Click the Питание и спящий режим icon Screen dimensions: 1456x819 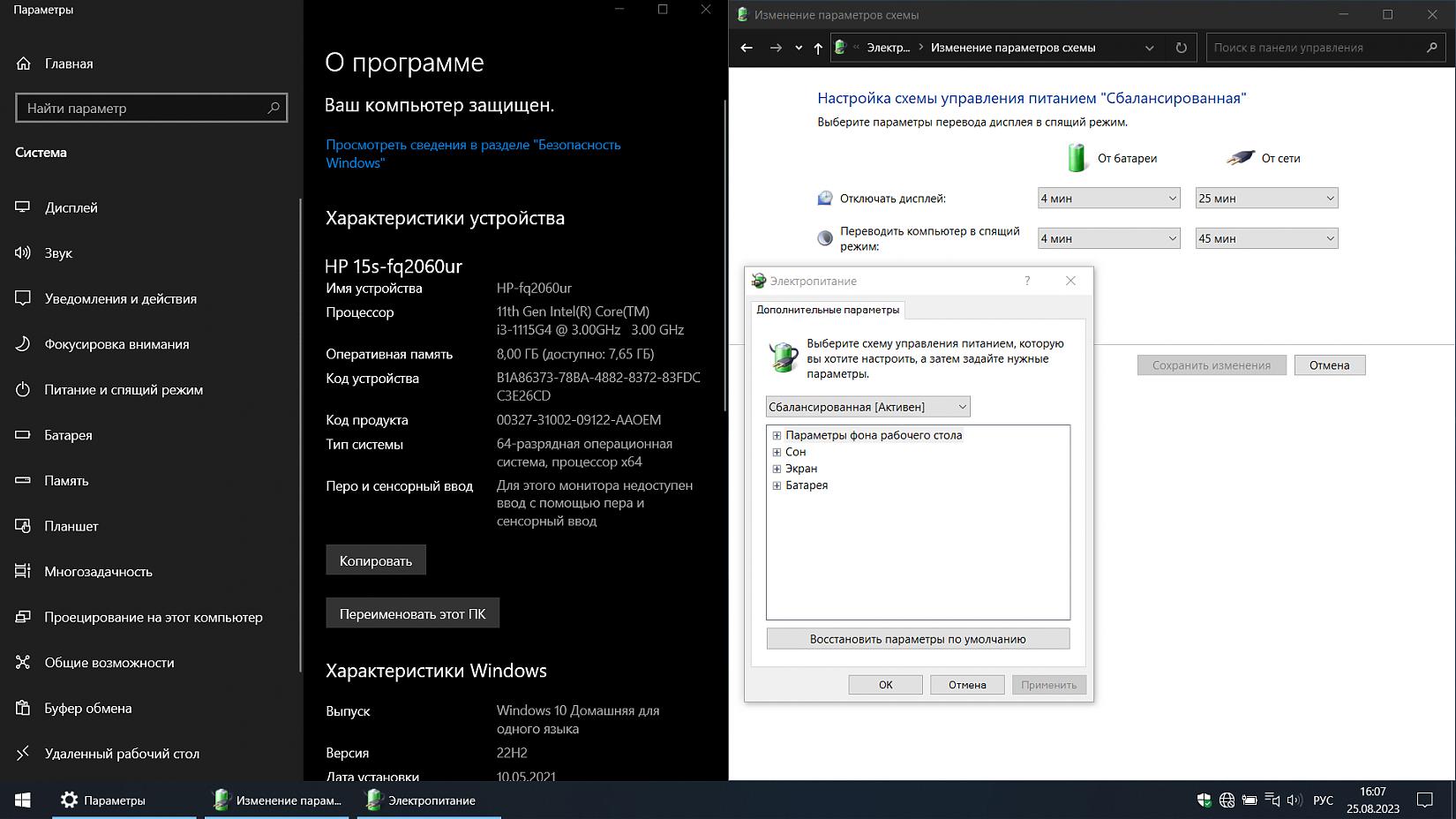[23, 389]
